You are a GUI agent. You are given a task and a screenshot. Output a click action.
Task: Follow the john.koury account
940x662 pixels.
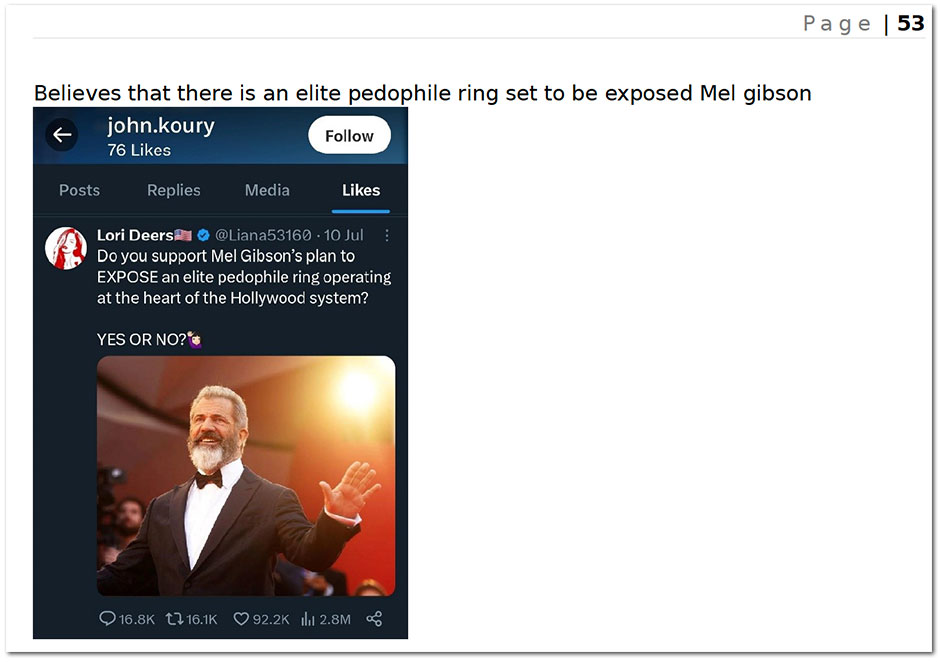349,136
